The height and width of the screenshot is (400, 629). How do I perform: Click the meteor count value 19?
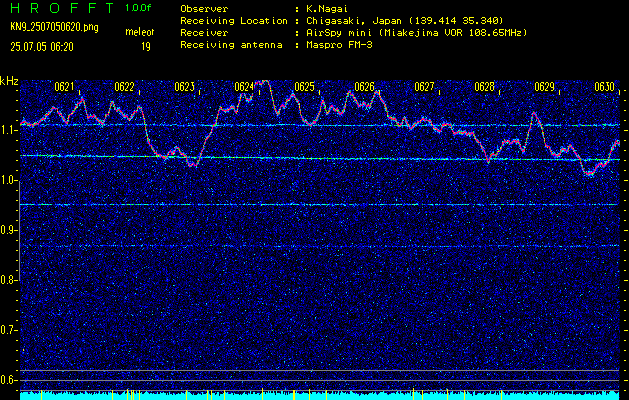146,47
